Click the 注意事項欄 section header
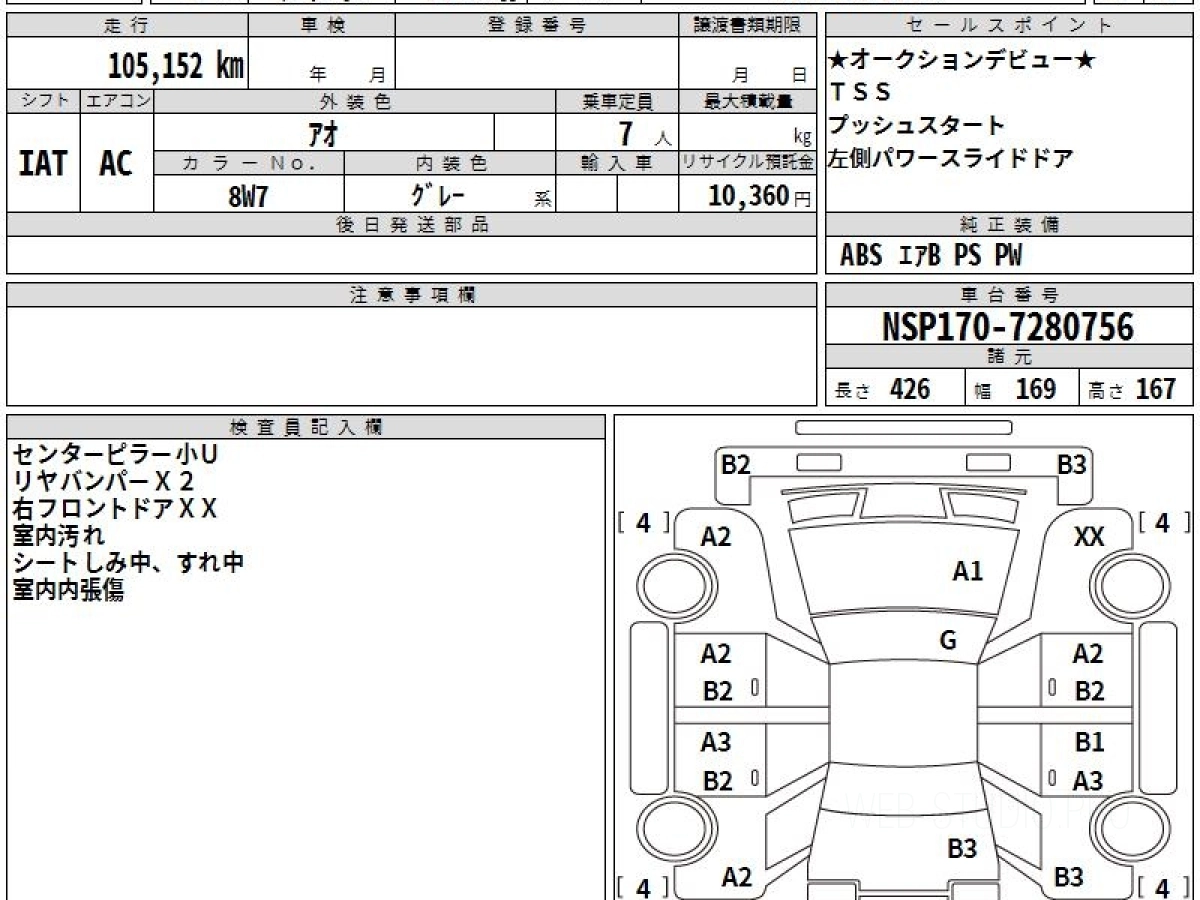1200x900 pixels. (411, 295)
